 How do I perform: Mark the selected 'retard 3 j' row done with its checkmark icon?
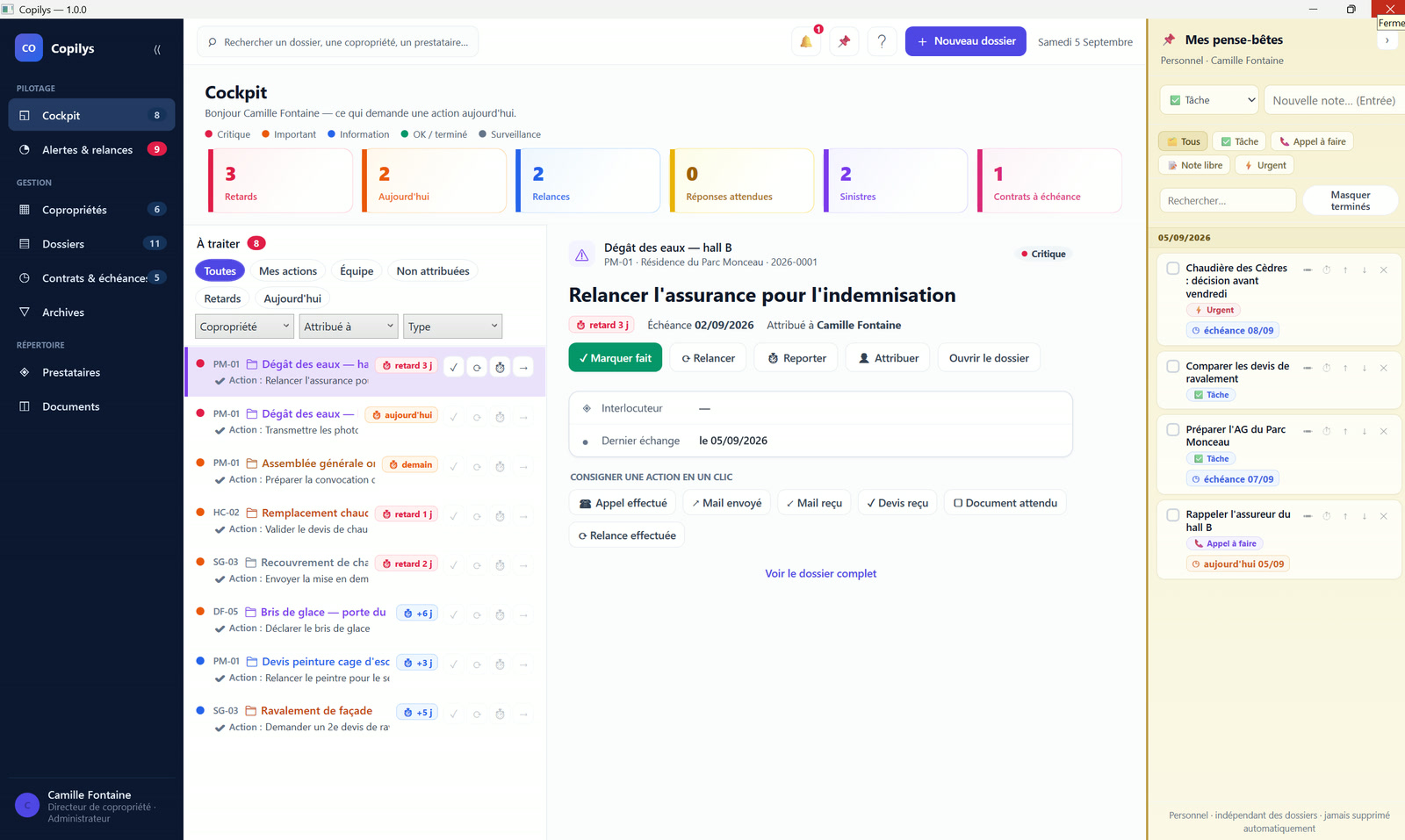[x=454, y=367]
